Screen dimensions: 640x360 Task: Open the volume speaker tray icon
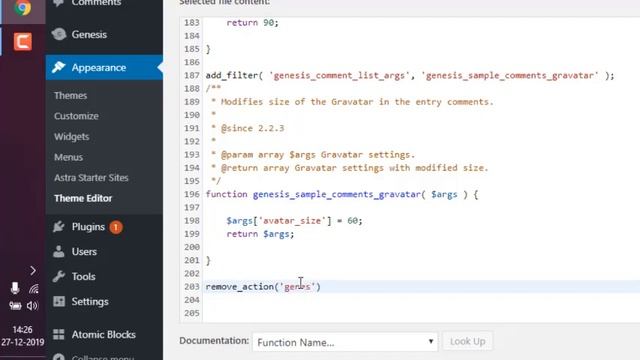coord(33,306)
